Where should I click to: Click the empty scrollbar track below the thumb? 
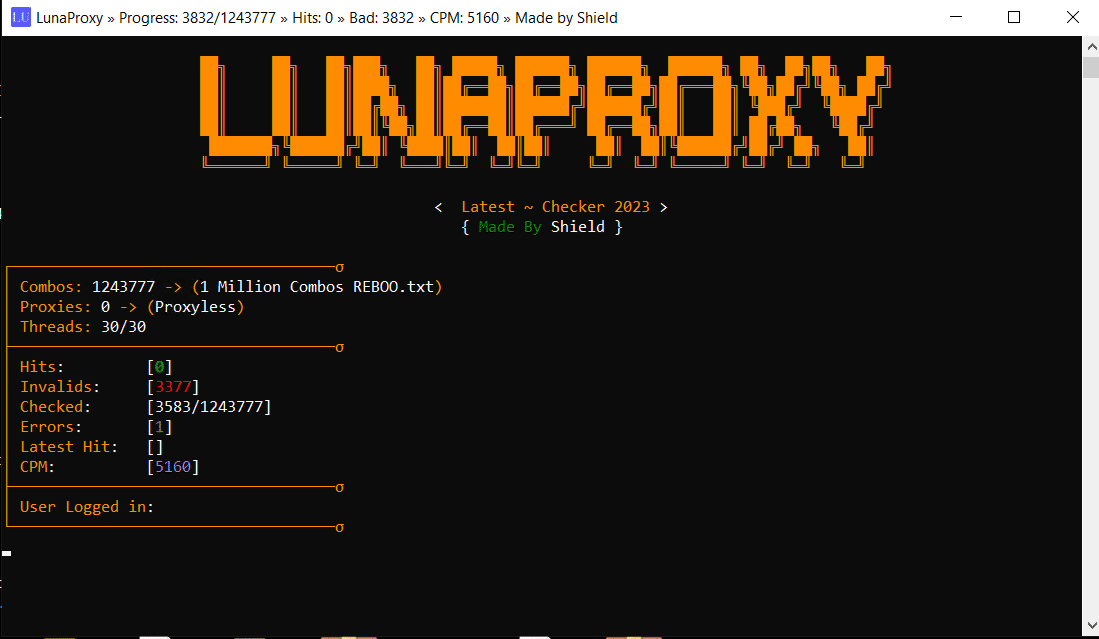[x=1091, y=347]
